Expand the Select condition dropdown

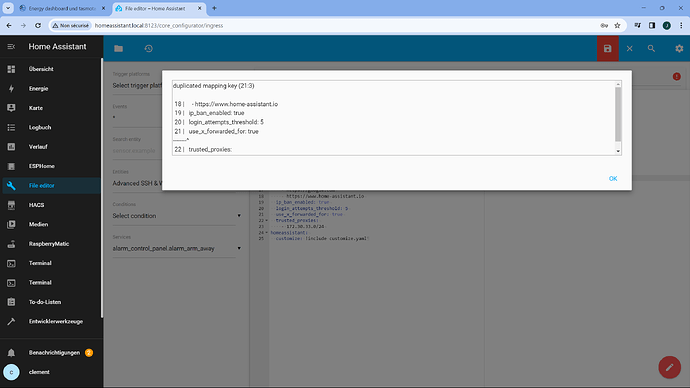[x=177, y=216]
